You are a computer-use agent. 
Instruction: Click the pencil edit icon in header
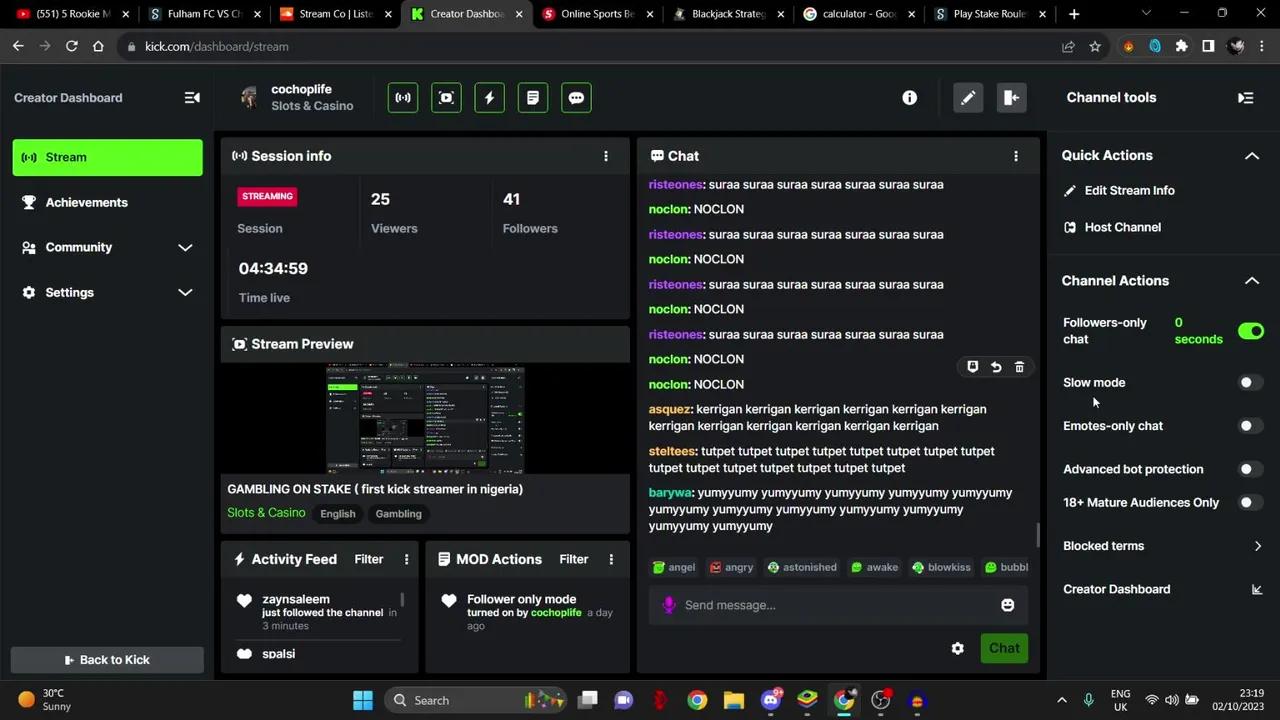click(x=967, y=98)
